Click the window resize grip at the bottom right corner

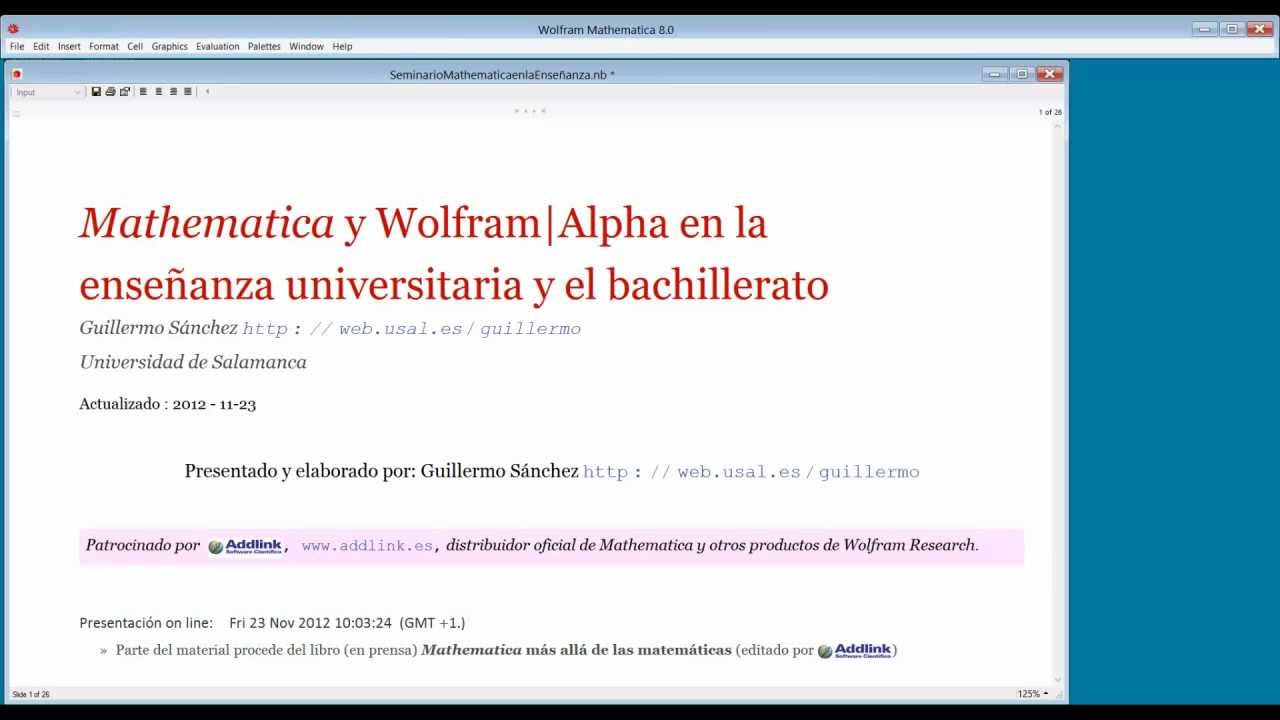1059,694
